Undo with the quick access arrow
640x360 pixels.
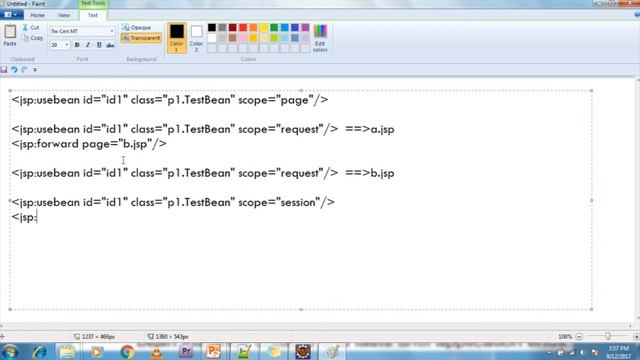click(x=14, y=69)
